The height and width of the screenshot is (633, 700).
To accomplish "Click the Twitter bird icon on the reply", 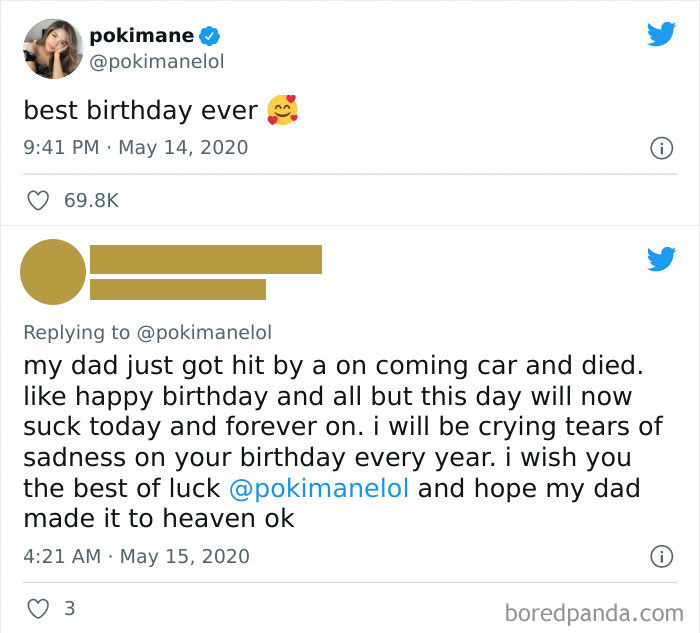I will (x=660, y=259).
